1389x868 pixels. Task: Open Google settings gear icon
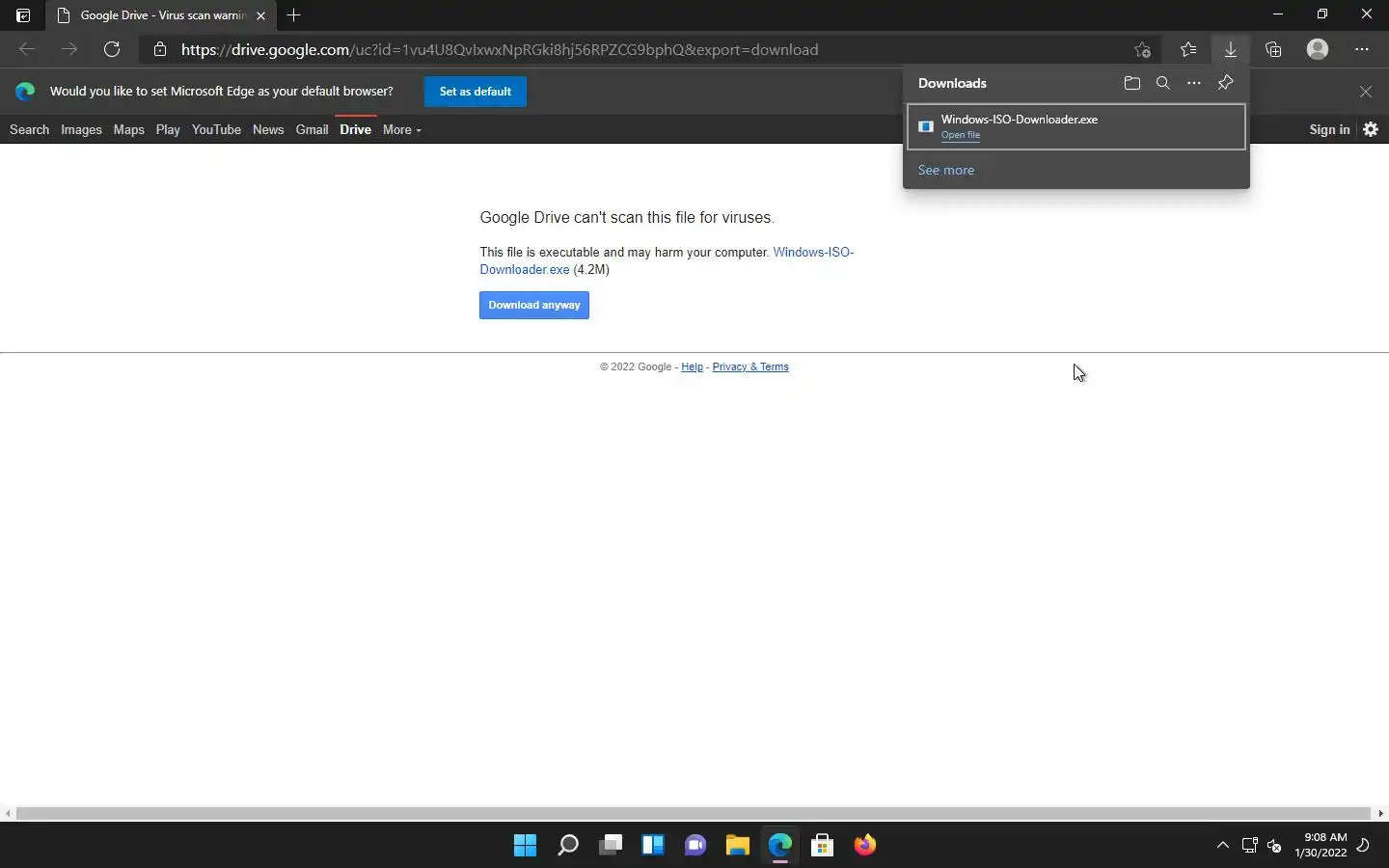point(1371,129)
